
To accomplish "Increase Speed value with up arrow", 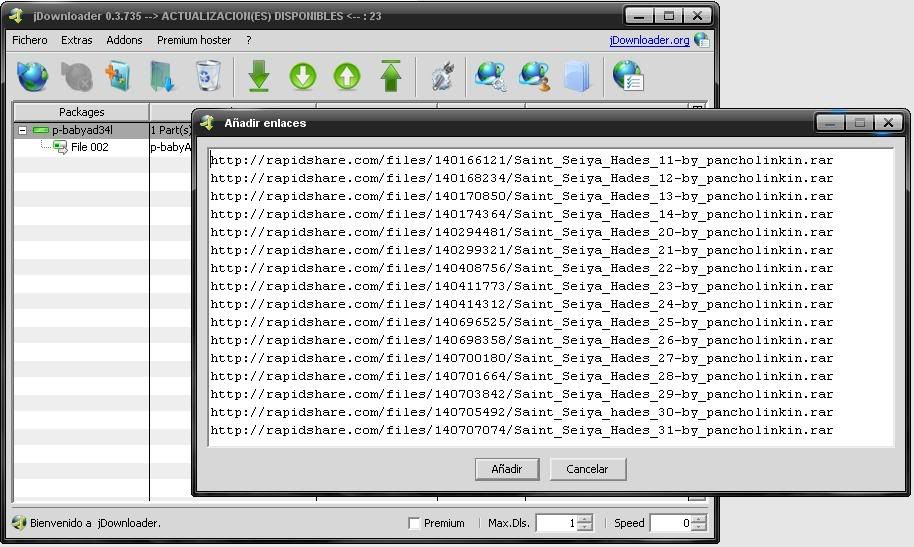I will (700, 518).
